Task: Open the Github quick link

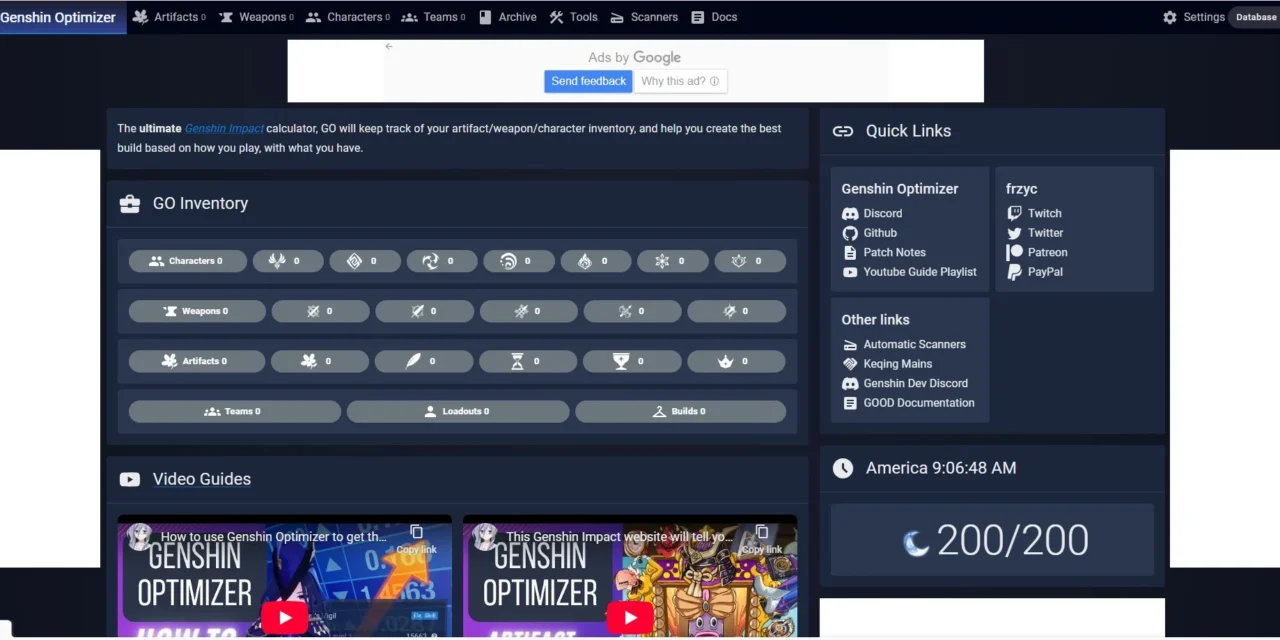Action: tap(869, 233)
